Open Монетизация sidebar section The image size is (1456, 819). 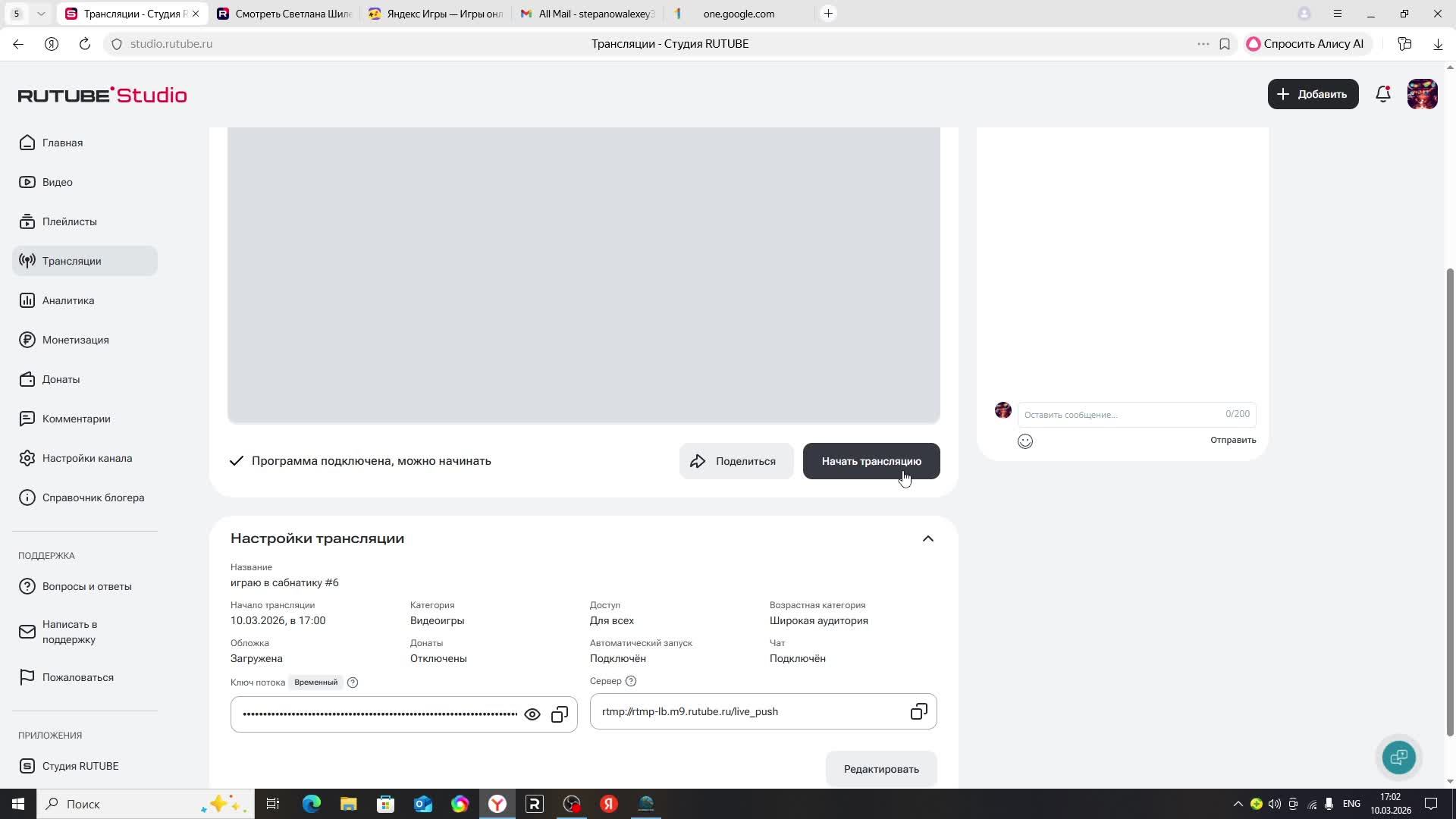pos(75,340)
